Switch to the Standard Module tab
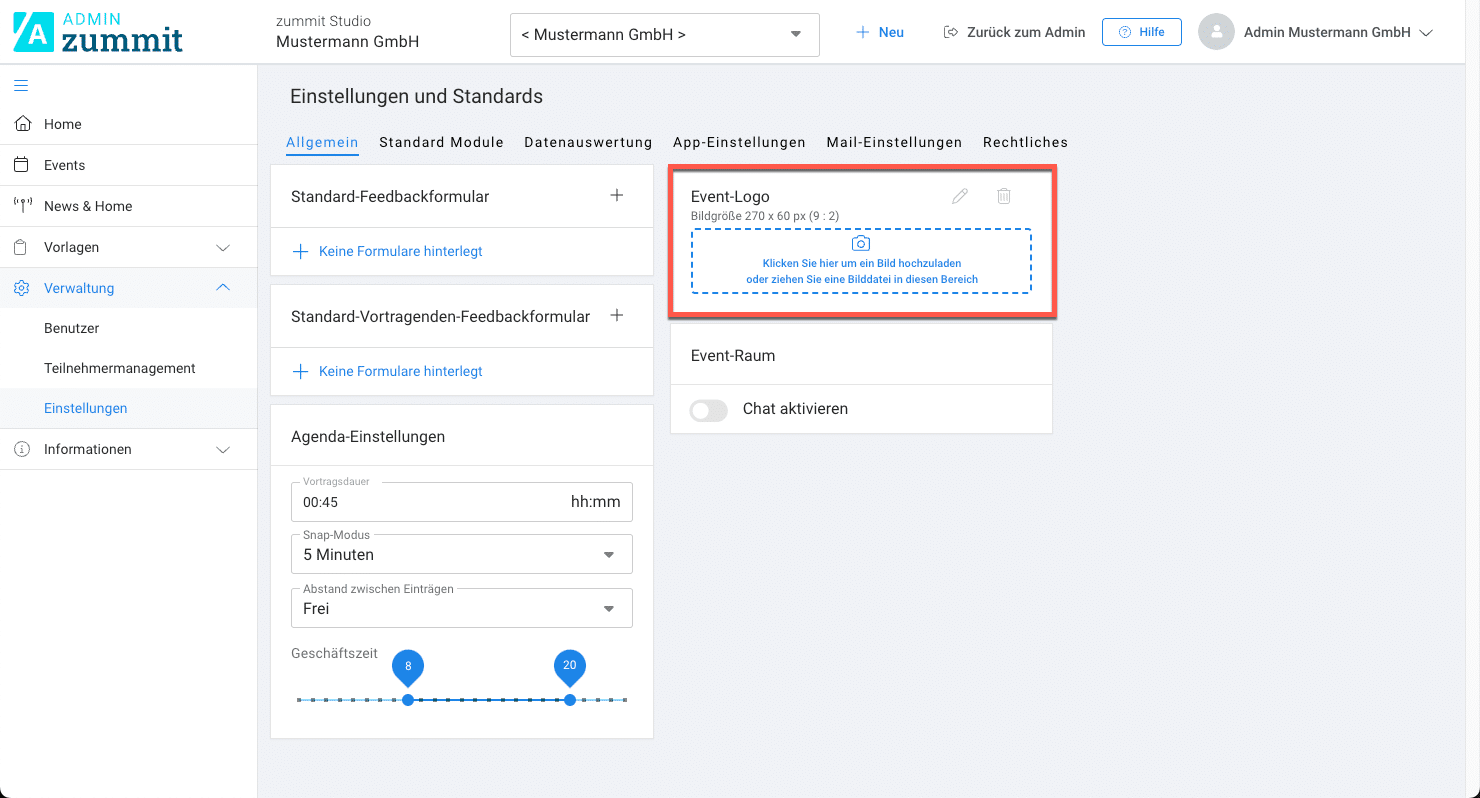The width and height of the screenshot is (1480, 798). (x=441, y=143)
